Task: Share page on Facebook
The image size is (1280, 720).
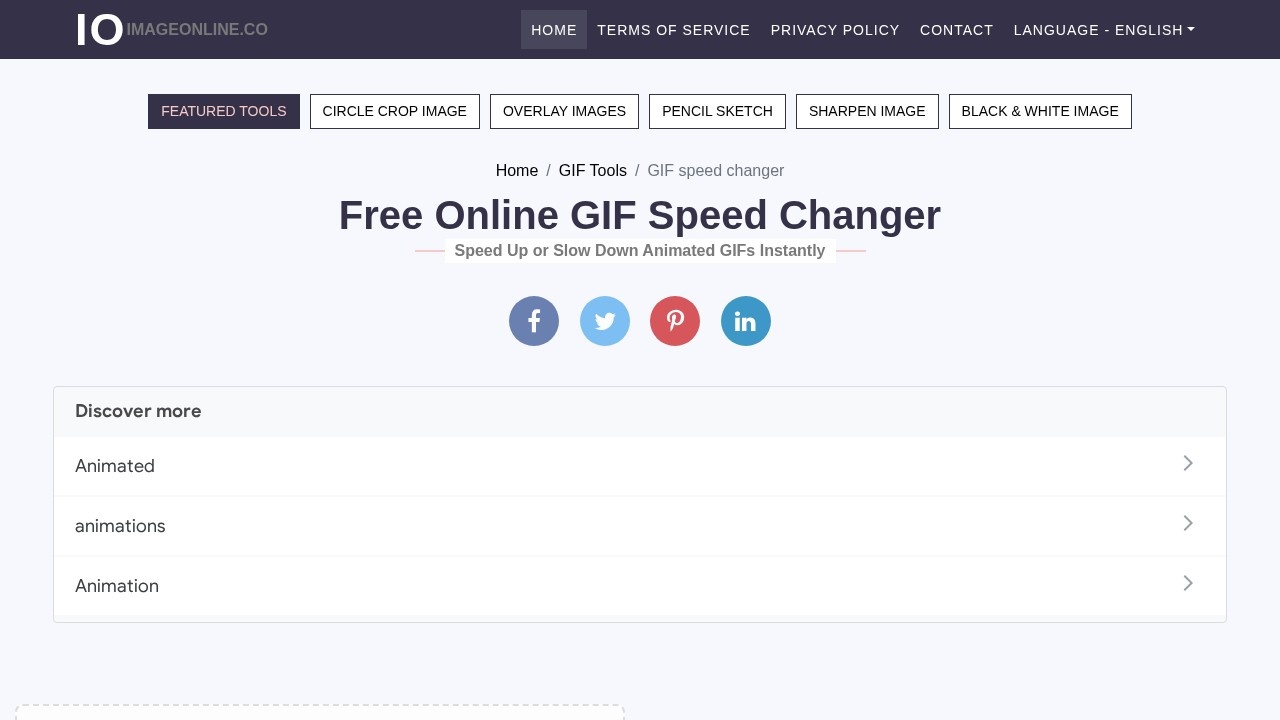Action: pyautogui.click(x=534, y=321)
